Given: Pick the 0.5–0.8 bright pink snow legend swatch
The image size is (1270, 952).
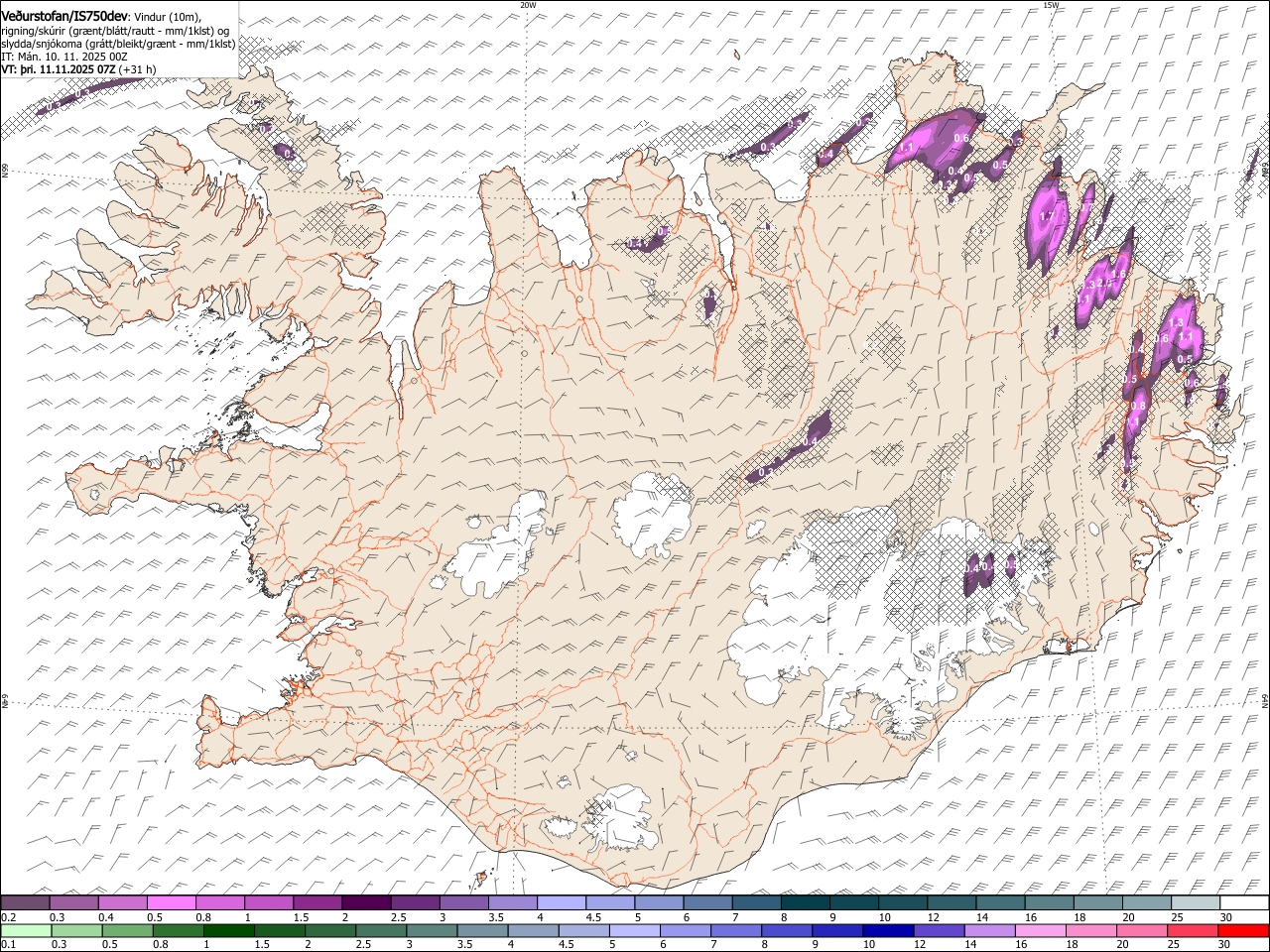Looking at the screenshot, I should 171,903.
